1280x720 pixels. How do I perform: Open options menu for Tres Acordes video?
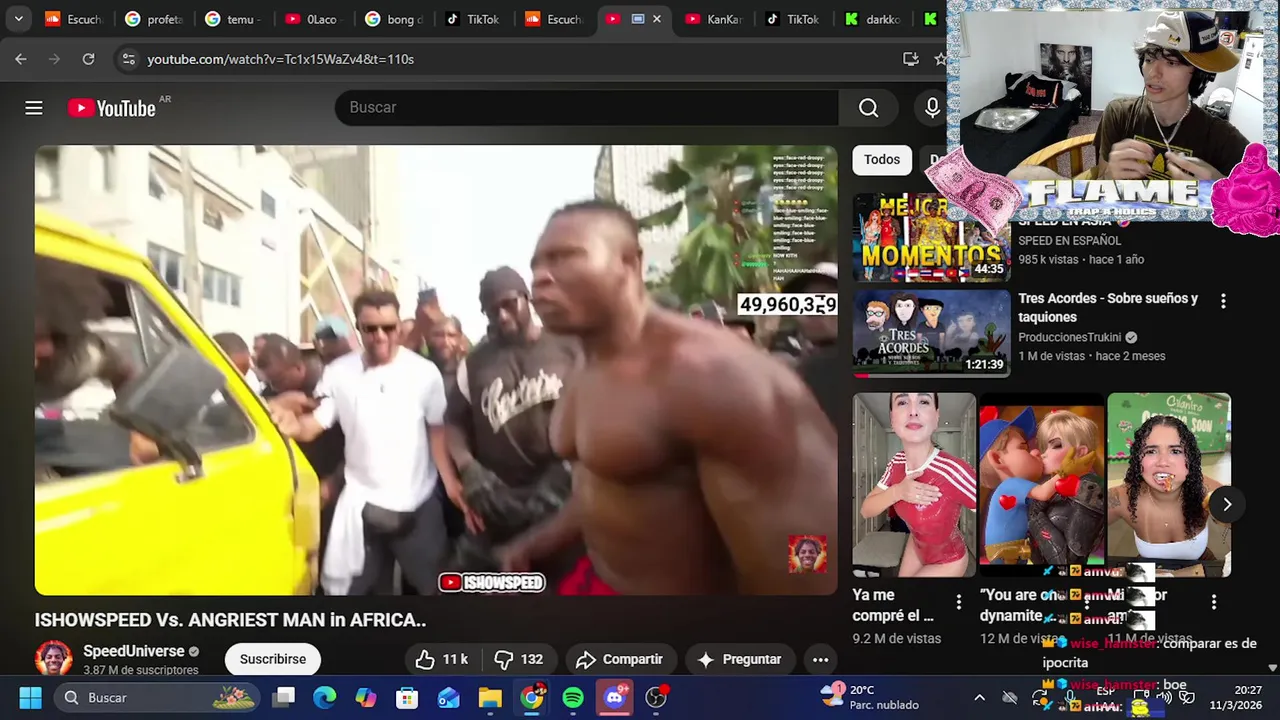(x=1223, y=300)
